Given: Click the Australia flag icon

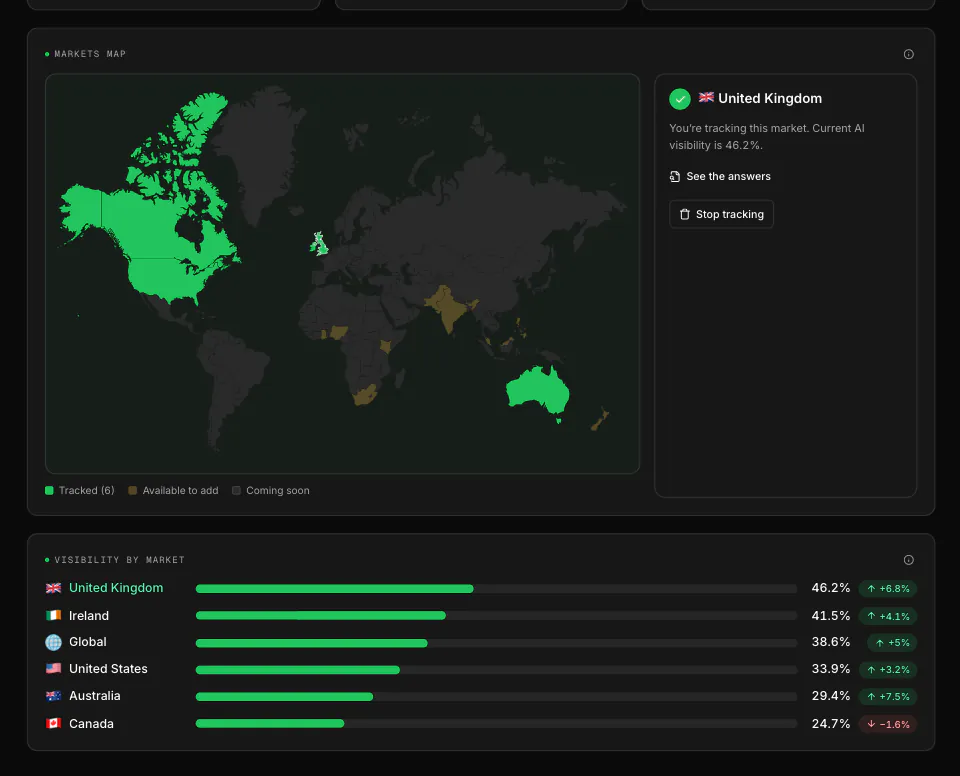Looking at the screenshot, I should click(x=53, y=696).
